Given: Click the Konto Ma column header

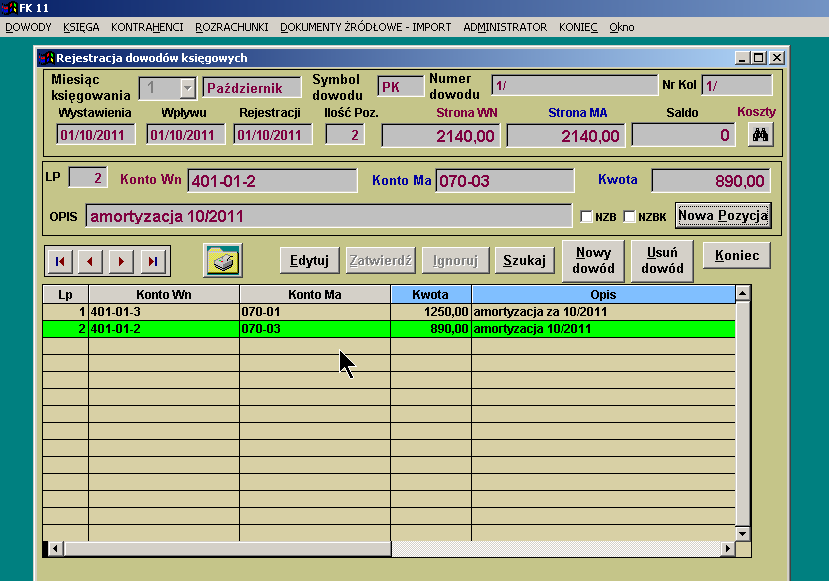Looking at the screenshot, I should tap(315, 294).
